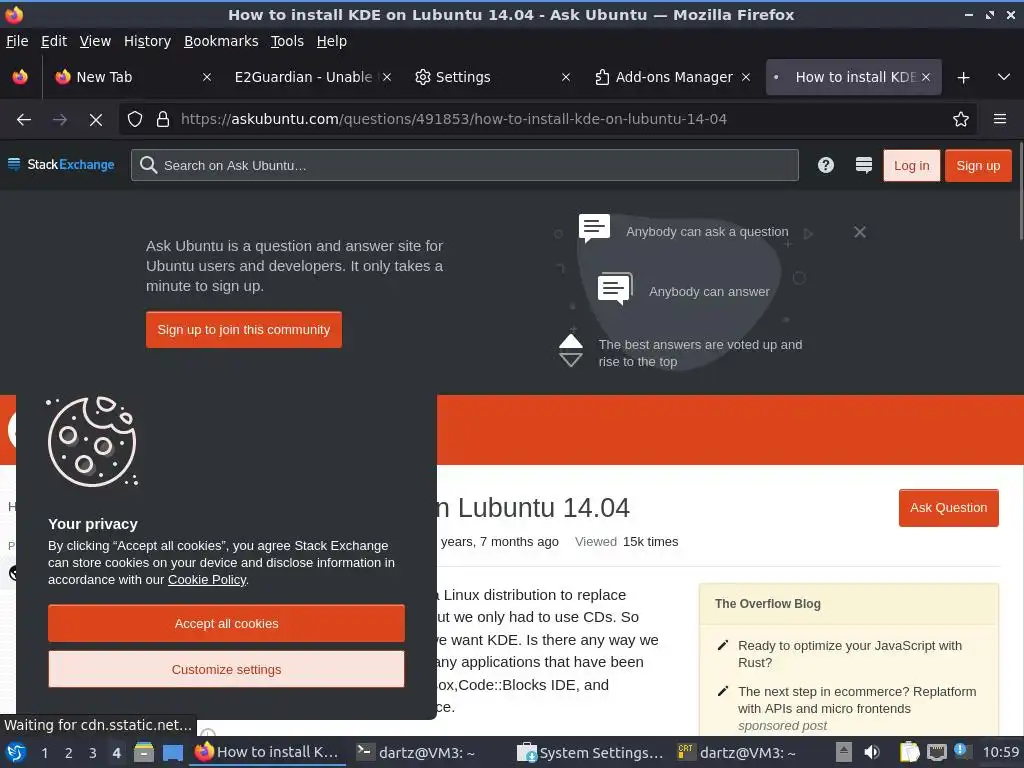This screenshot has height=768, width=1024.
Task: Open the update notifier tray icon
Action: pyautogui.click(x=961, y=750)
